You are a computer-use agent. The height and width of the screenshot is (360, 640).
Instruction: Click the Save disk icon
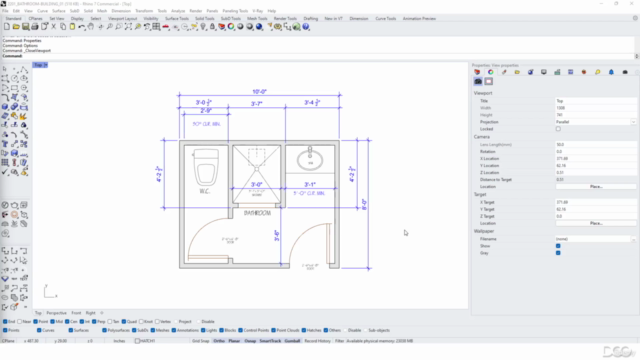click(x=25, y=27)
